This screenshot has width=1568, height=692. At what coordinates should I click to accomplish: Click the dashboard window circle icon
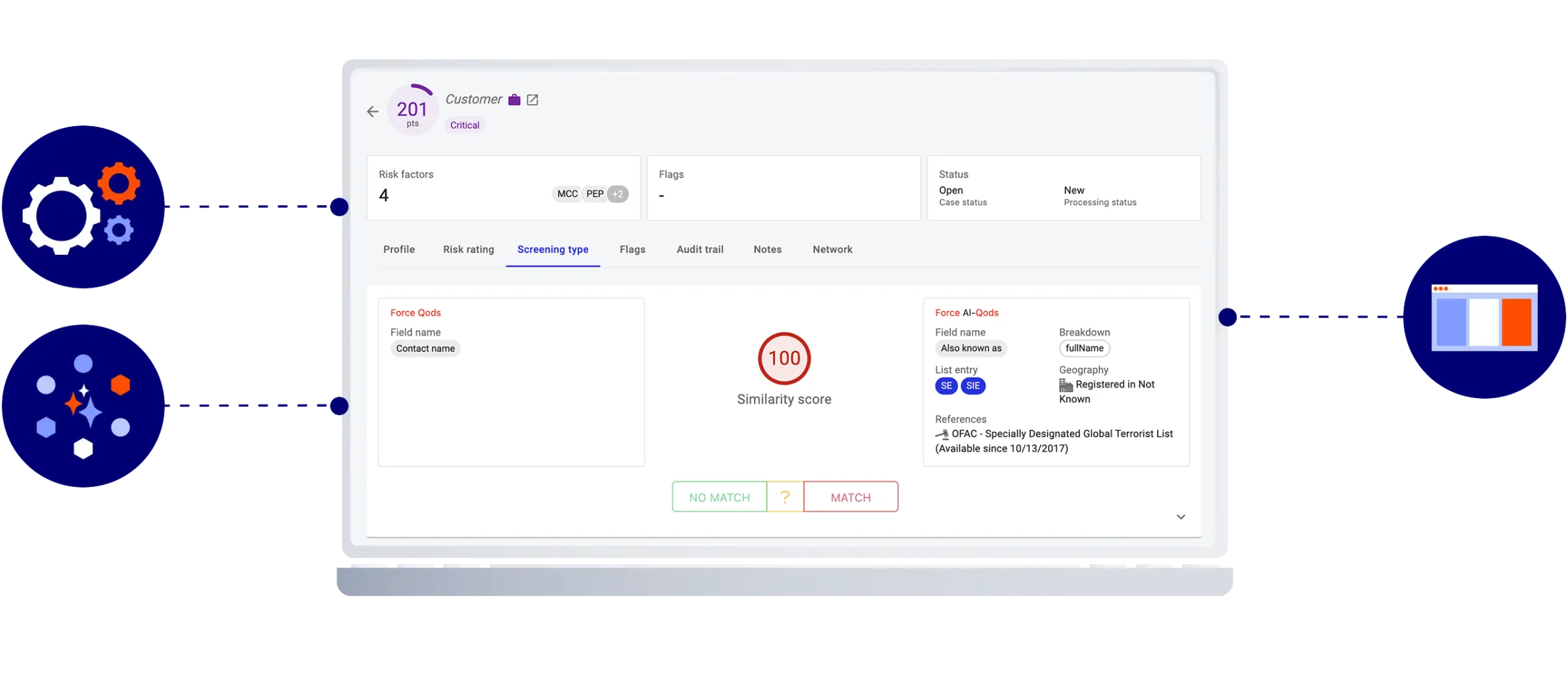coord(1484,317)
